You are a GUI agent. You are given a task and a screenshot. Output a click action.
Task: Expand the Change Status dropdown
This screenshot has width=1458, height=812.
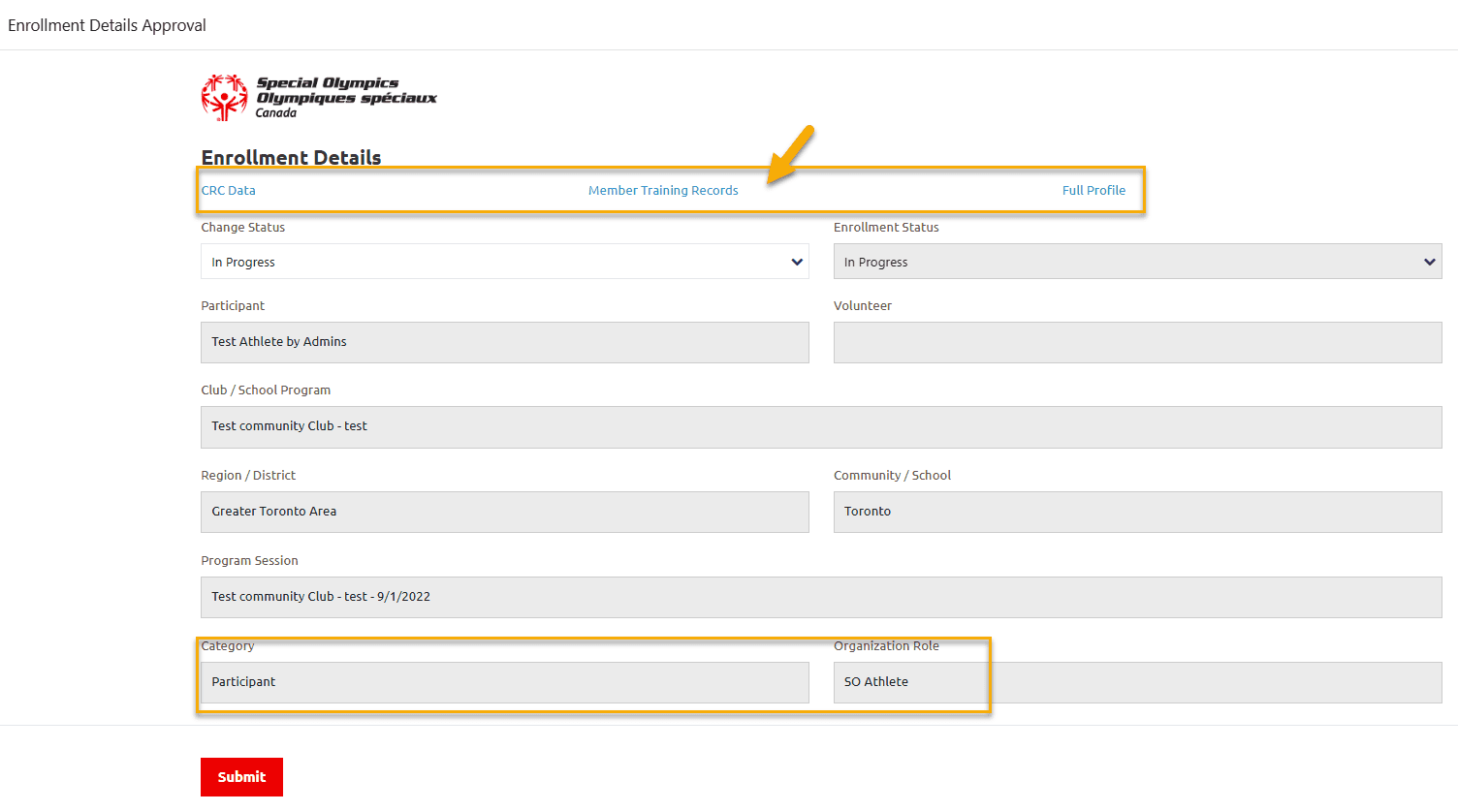tap(505, 262)
